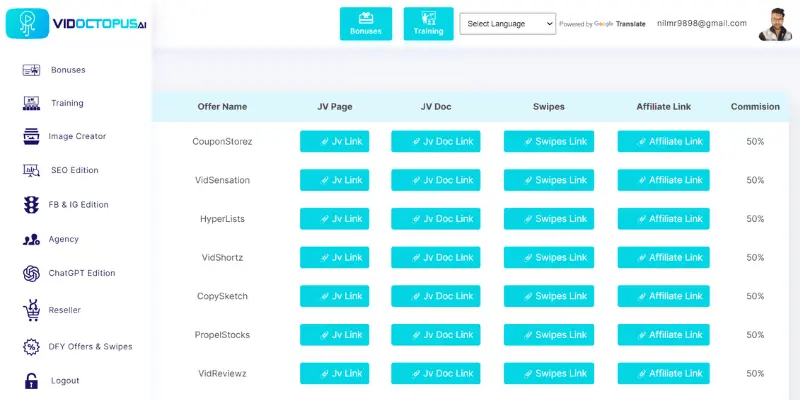
Task: Click the HyperLists offer name
Action: coord(222,219)
